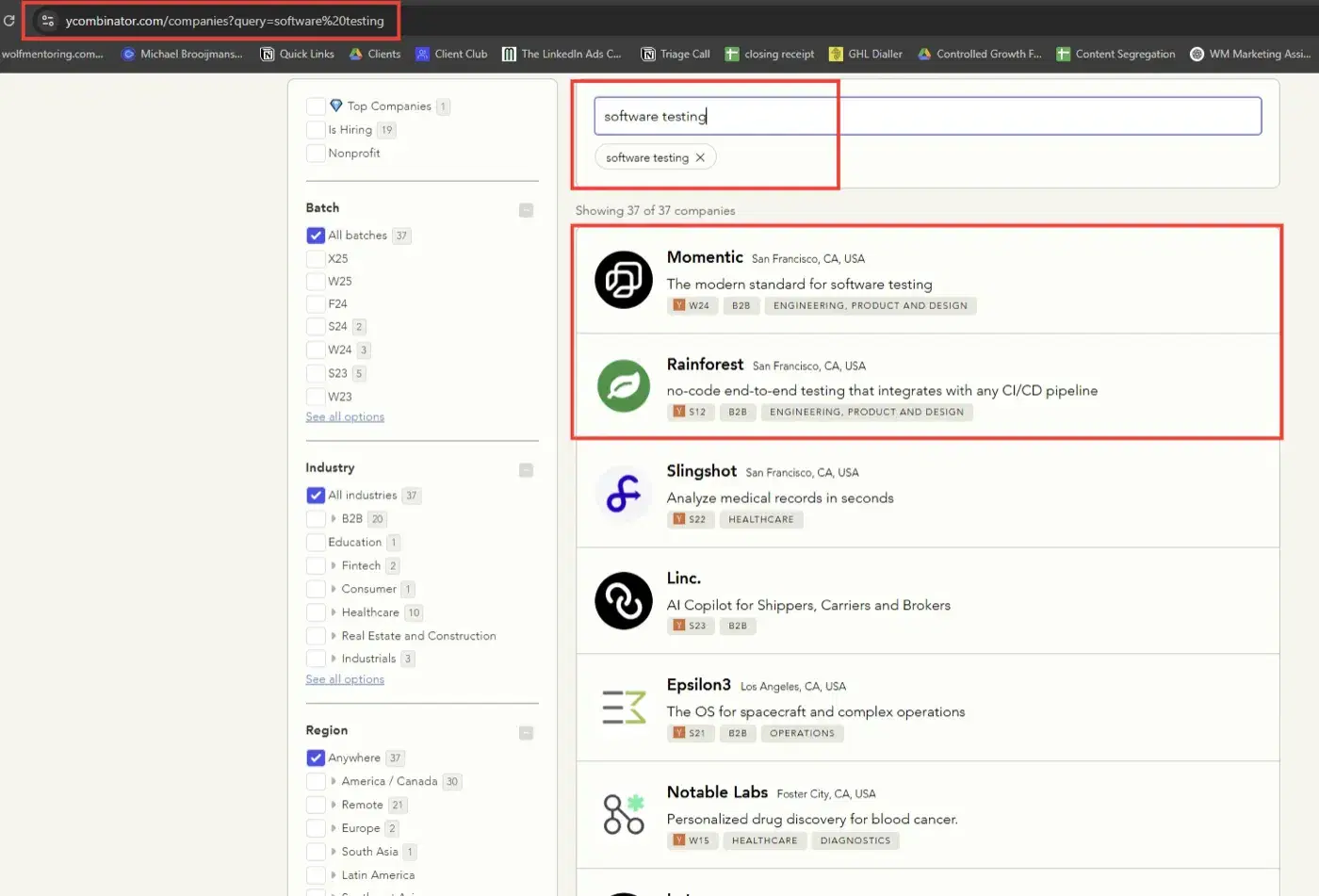Click the HEALTHCARE tag on Slingshot
Viewport: 1319px width, 896px height.
click(761, 519)
